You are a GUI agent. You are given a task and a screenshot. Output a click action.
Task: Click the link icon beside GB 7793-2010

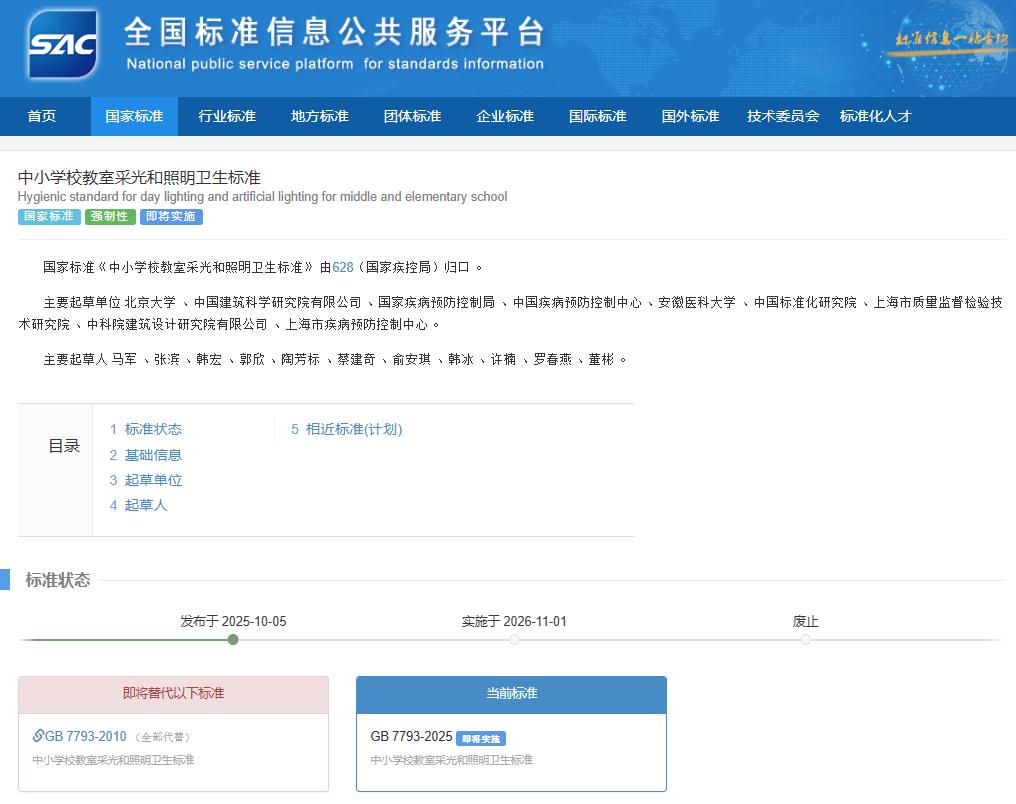coord(38,736)
